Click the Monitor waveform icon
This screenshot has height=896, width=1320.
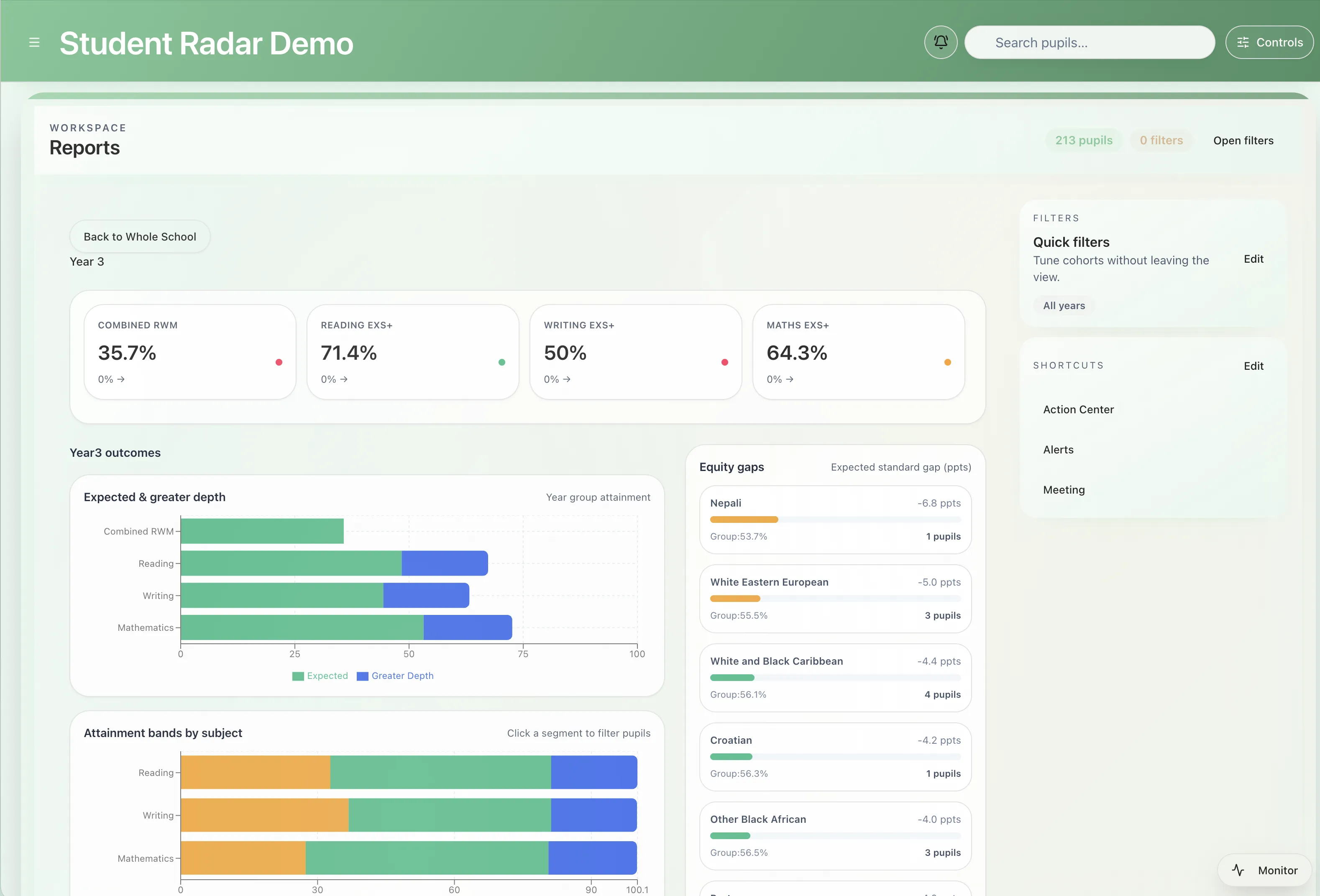pyautogui.click(x=1239, y=870)
